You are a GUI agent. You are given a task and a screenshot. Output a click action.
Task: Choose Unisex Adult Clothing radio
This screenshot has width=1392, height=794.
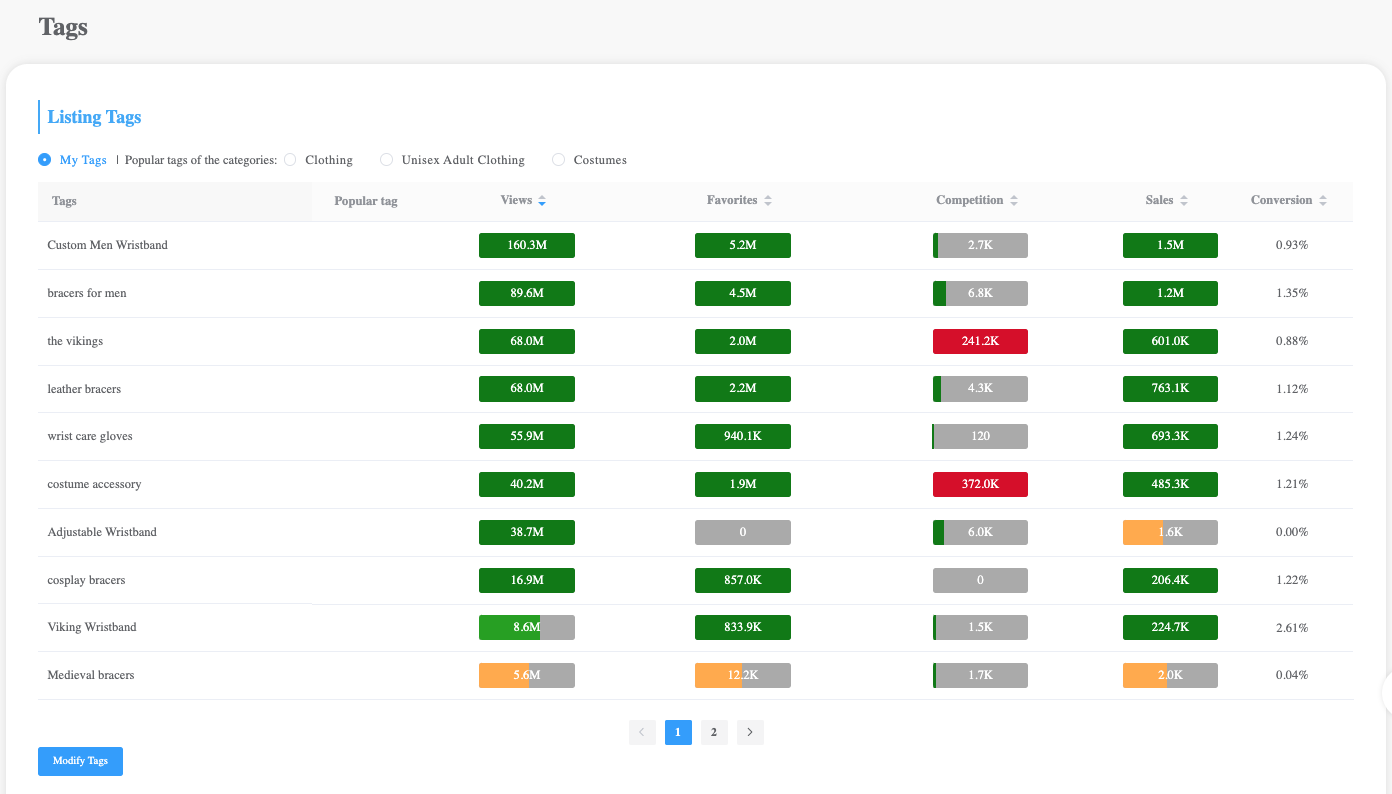click(x=386, y=160)
